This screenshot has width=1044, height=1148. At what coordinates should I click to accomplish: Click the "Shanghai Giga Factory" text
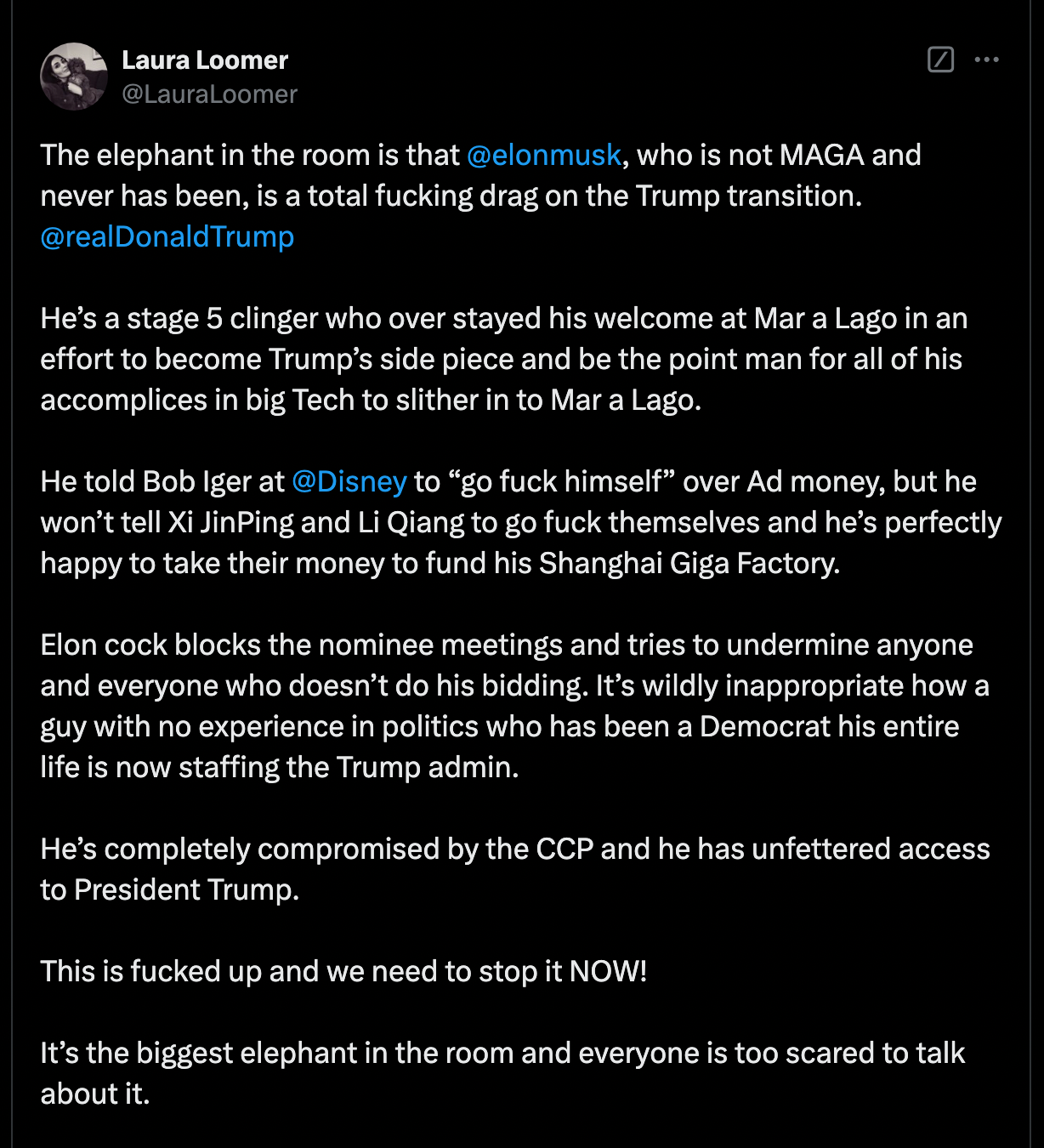688,564
